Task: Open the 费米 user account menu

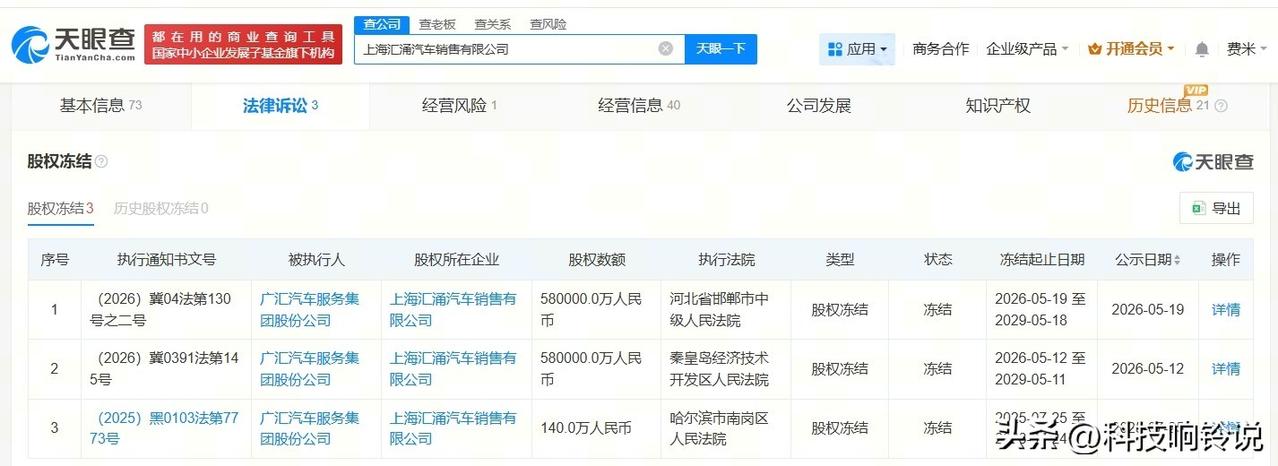Action: [1247, 49]
